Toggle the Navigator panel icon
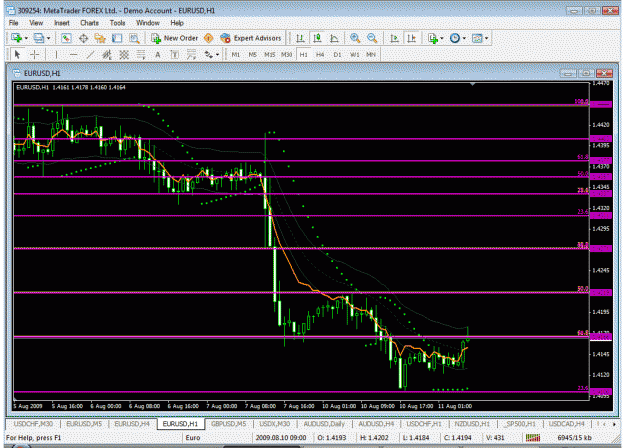625x448 pixels. tap(100, 38)
